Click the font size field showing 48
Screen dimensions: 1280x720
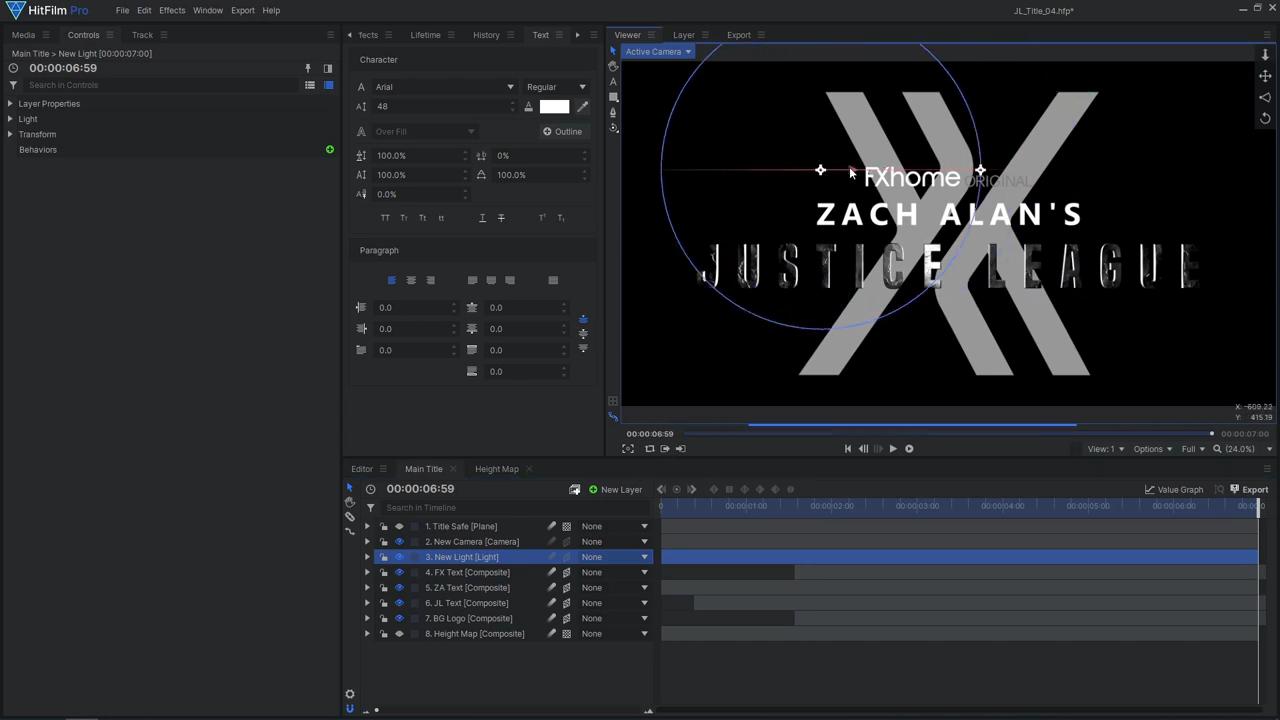coord(445,107)
